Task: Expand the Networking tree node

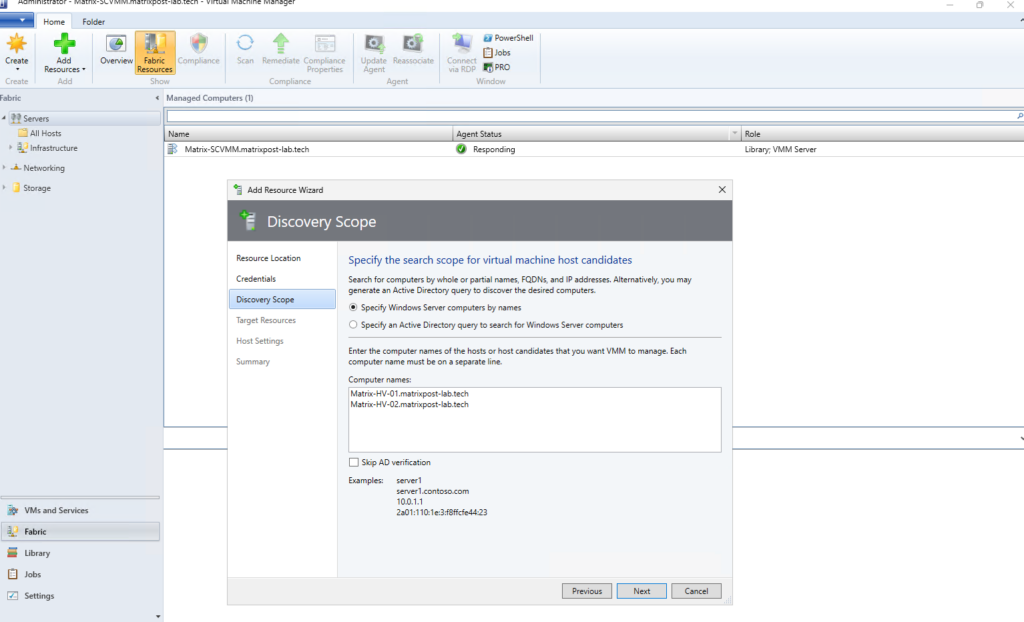Action: tap(4, 168)
